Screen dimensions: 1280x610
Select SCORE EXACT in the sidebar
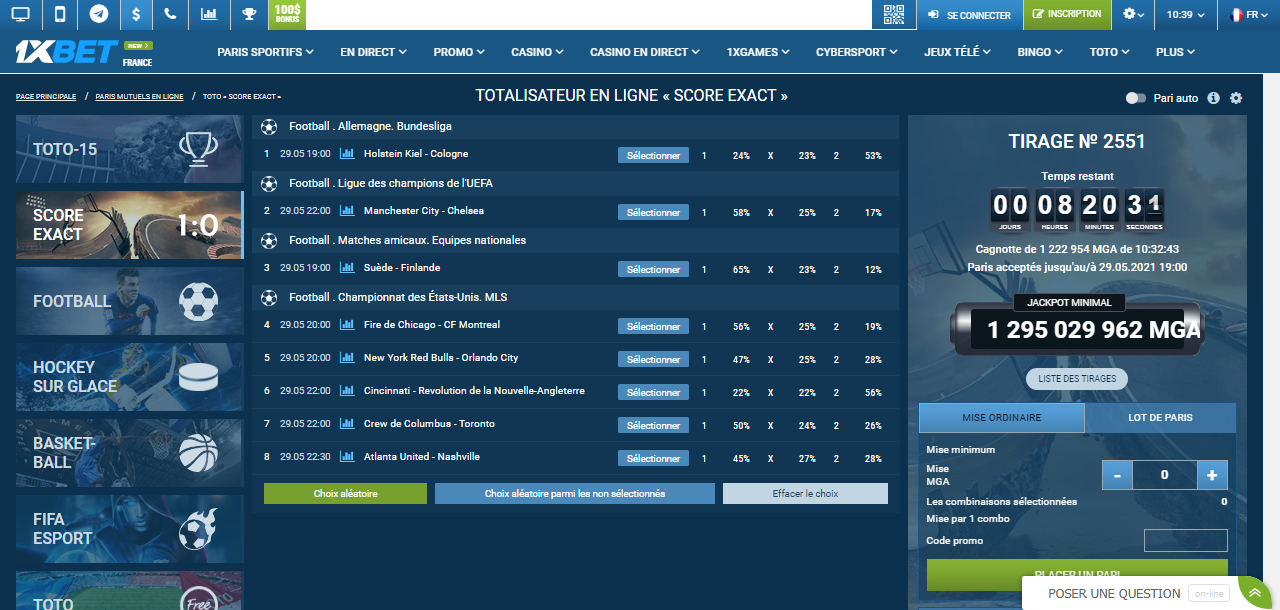pos(129,225)
